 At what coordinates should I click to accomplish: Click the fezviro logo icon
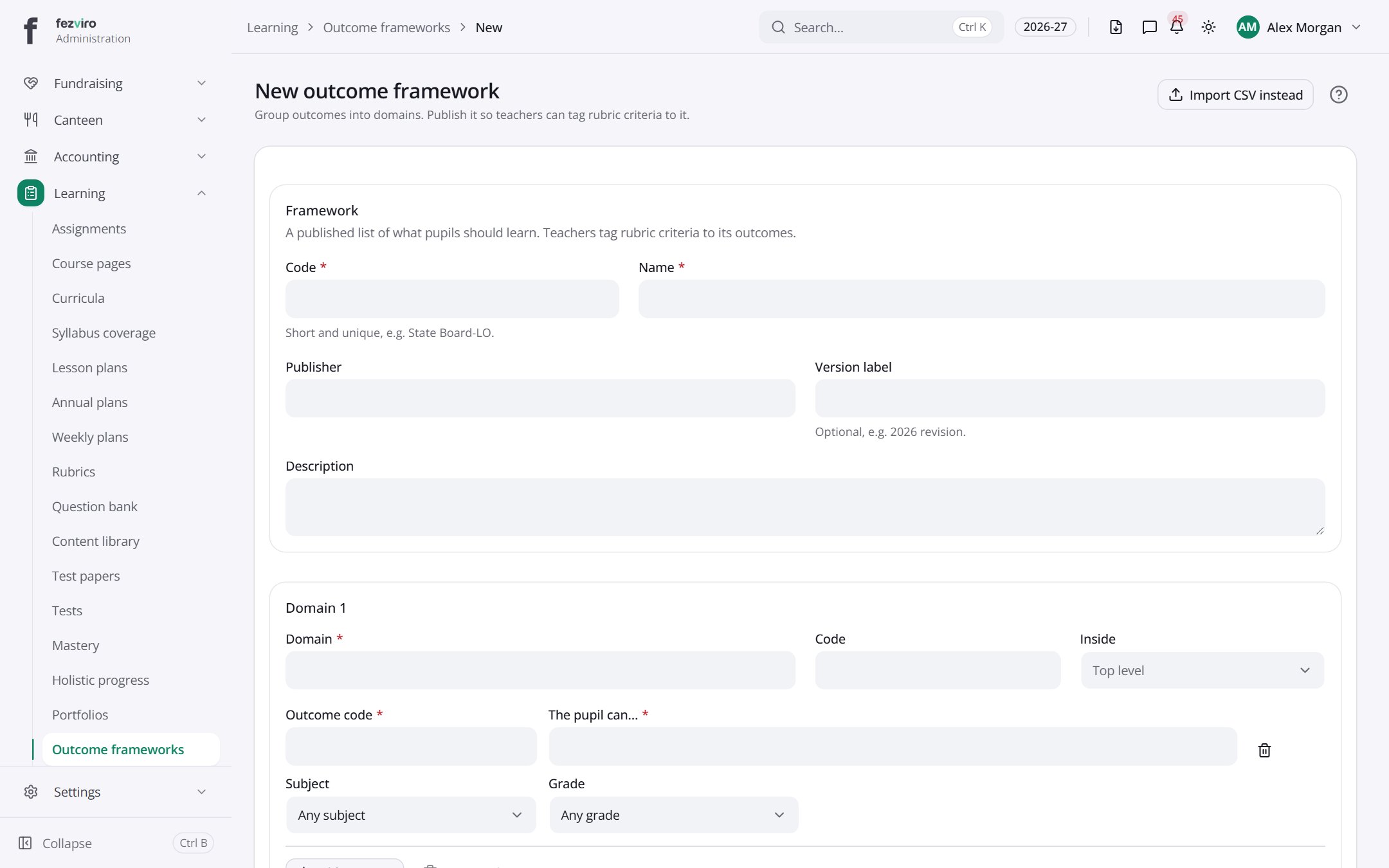30,30
